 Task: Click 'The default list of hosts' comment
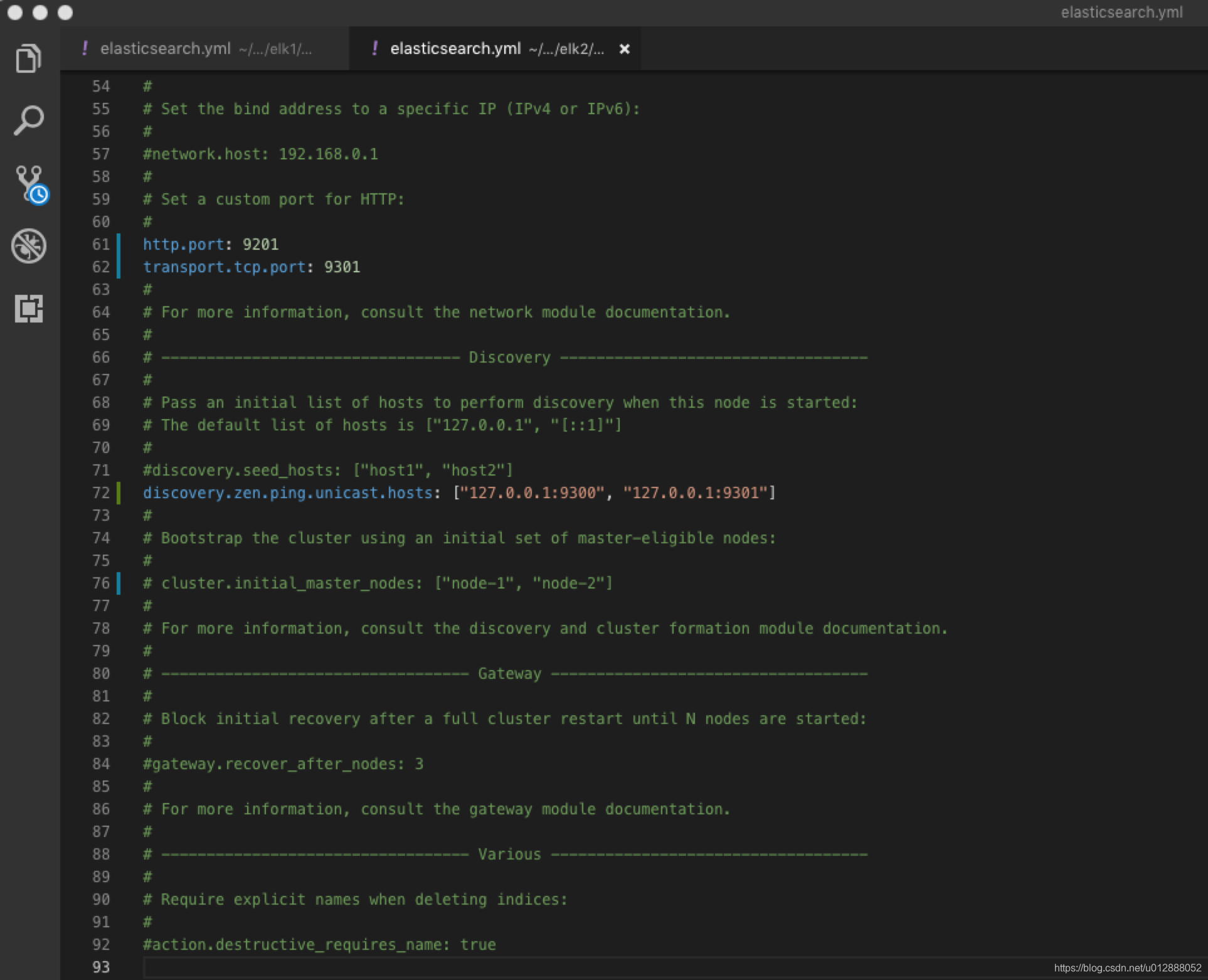point(382,425)
